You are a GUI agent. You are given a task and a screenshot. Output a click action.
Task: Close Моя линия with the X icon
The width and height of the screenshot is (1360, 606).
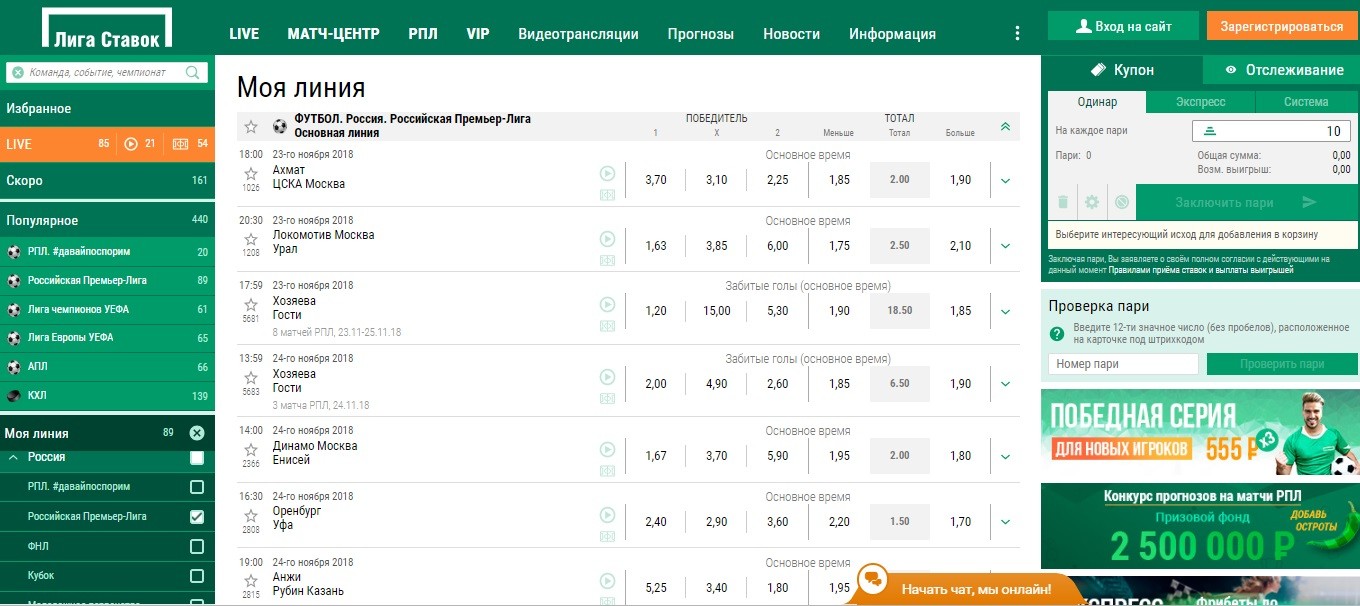[197, 433]
